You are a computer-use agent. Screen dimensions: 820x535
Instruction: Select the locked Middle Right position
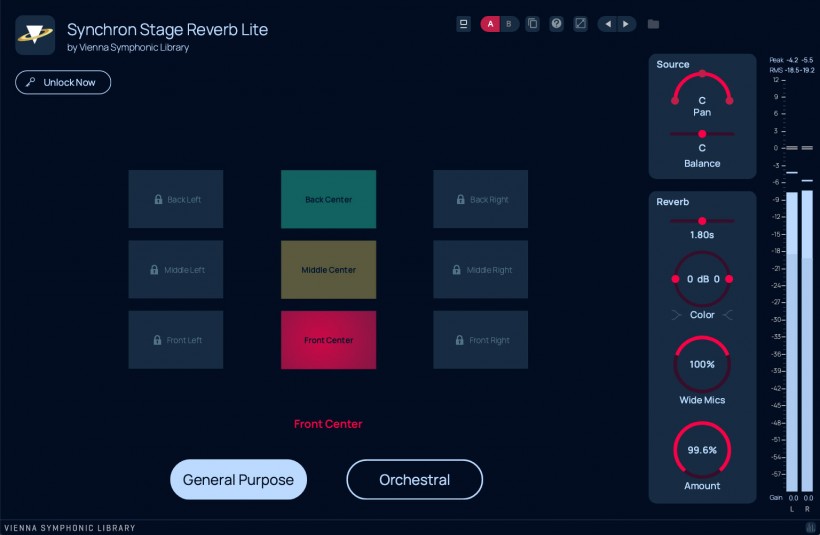(x=481, y=270)
